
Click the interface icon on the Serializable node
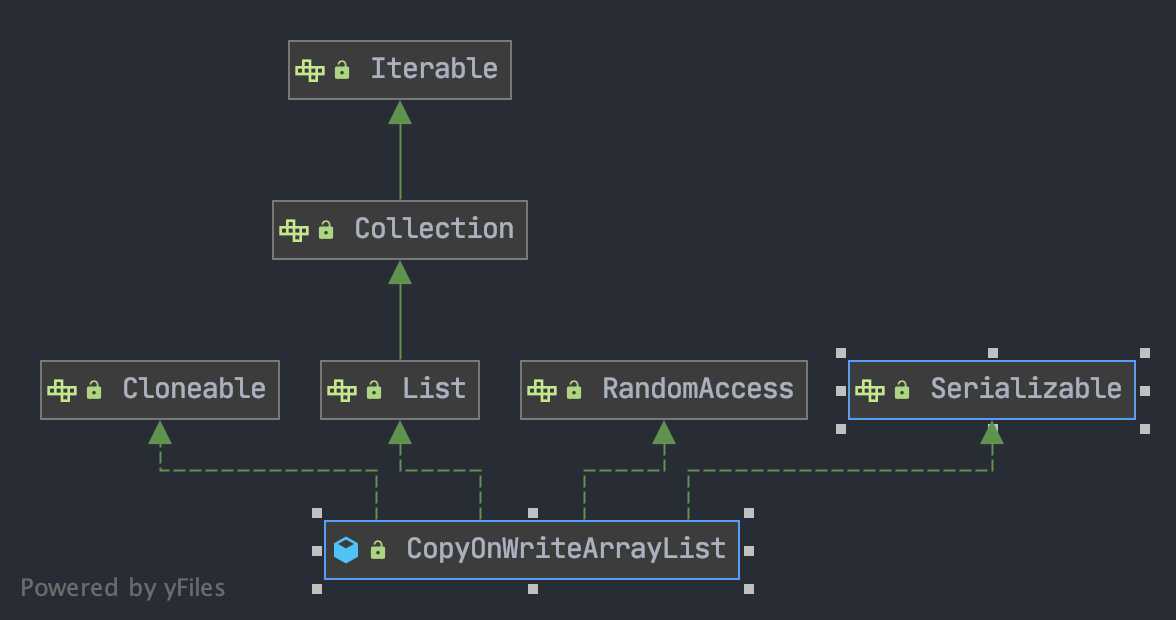click(x=870, y=391)
